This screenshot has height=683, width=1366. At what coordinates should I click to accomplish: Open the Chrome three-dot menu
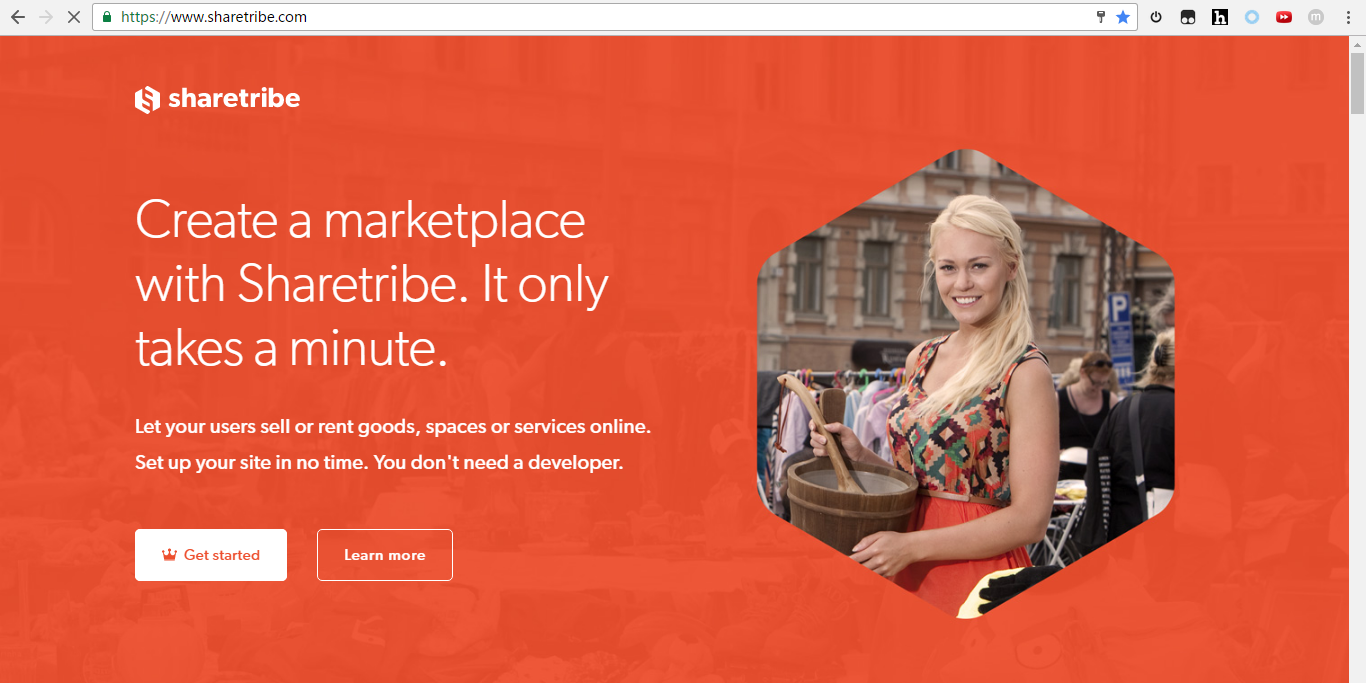pos(1348,17)
